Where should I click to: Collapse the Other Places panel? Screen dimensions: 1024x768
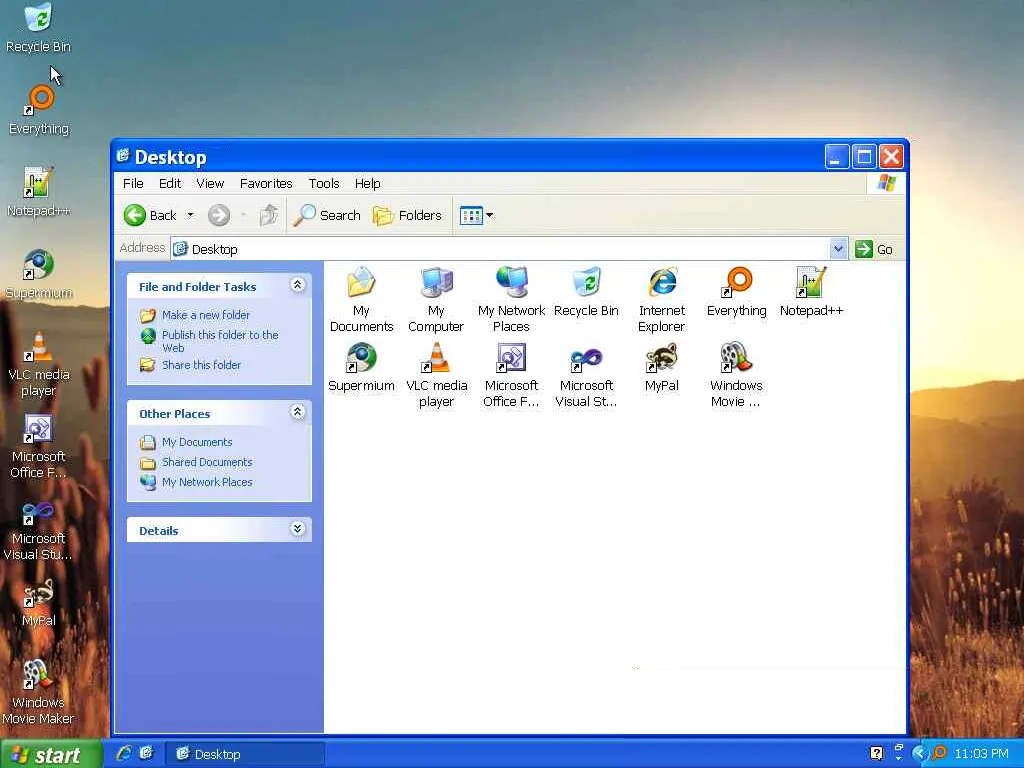[x=297, y=411]
